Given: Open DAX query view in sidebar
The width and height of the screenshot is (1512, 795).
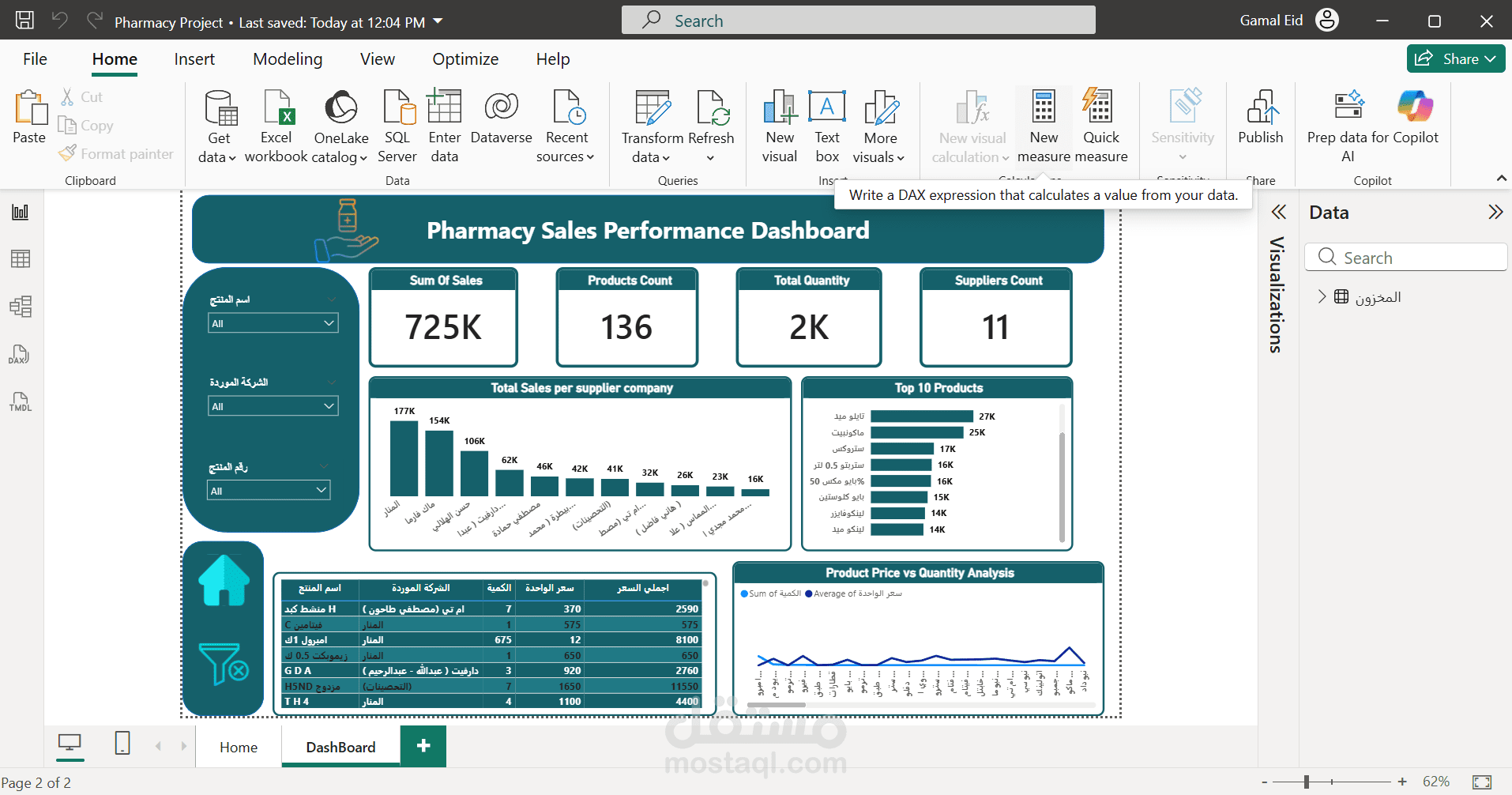Looking at the screenshot, I should (x=21, y=354).
